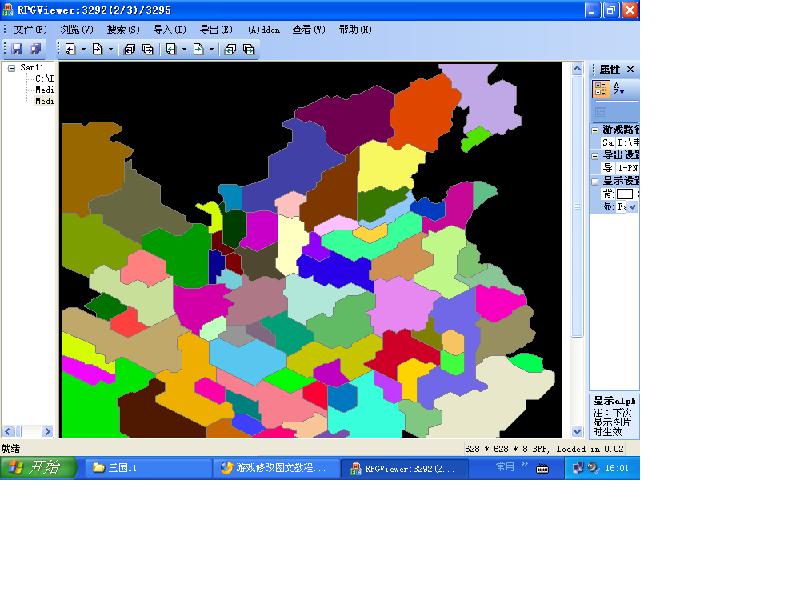Open the dropdown arrow beside the export page icon
The height and width of the screenshot is (600, 800).
click(x=212, y=49)
